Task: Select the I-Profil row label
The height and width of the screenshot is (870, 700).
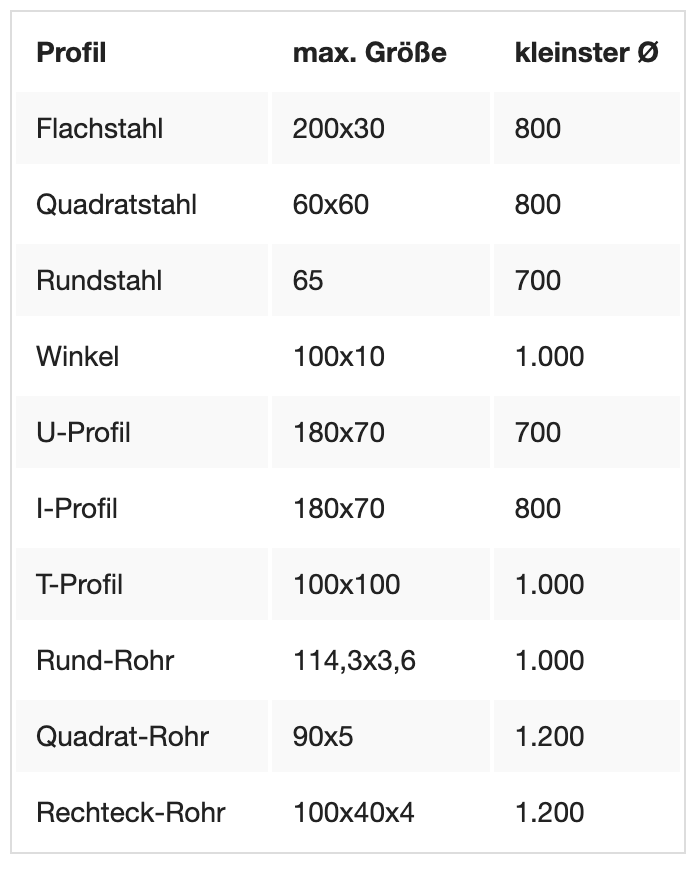Action: 77,509
